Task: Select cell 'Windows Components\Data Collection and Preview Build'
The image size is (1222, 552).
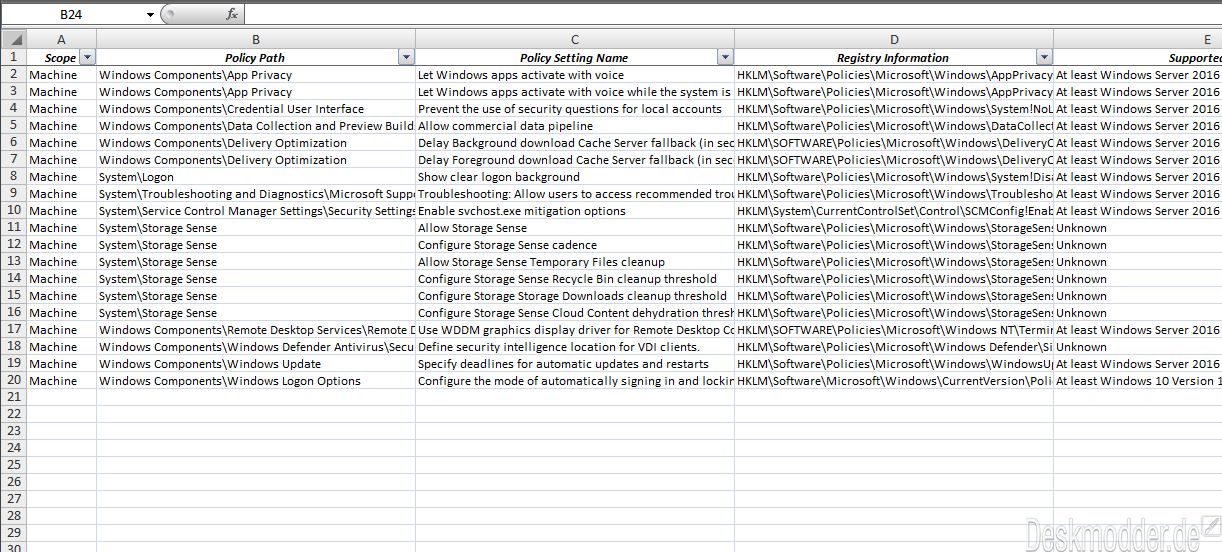Action: click(x=256, y=126)
